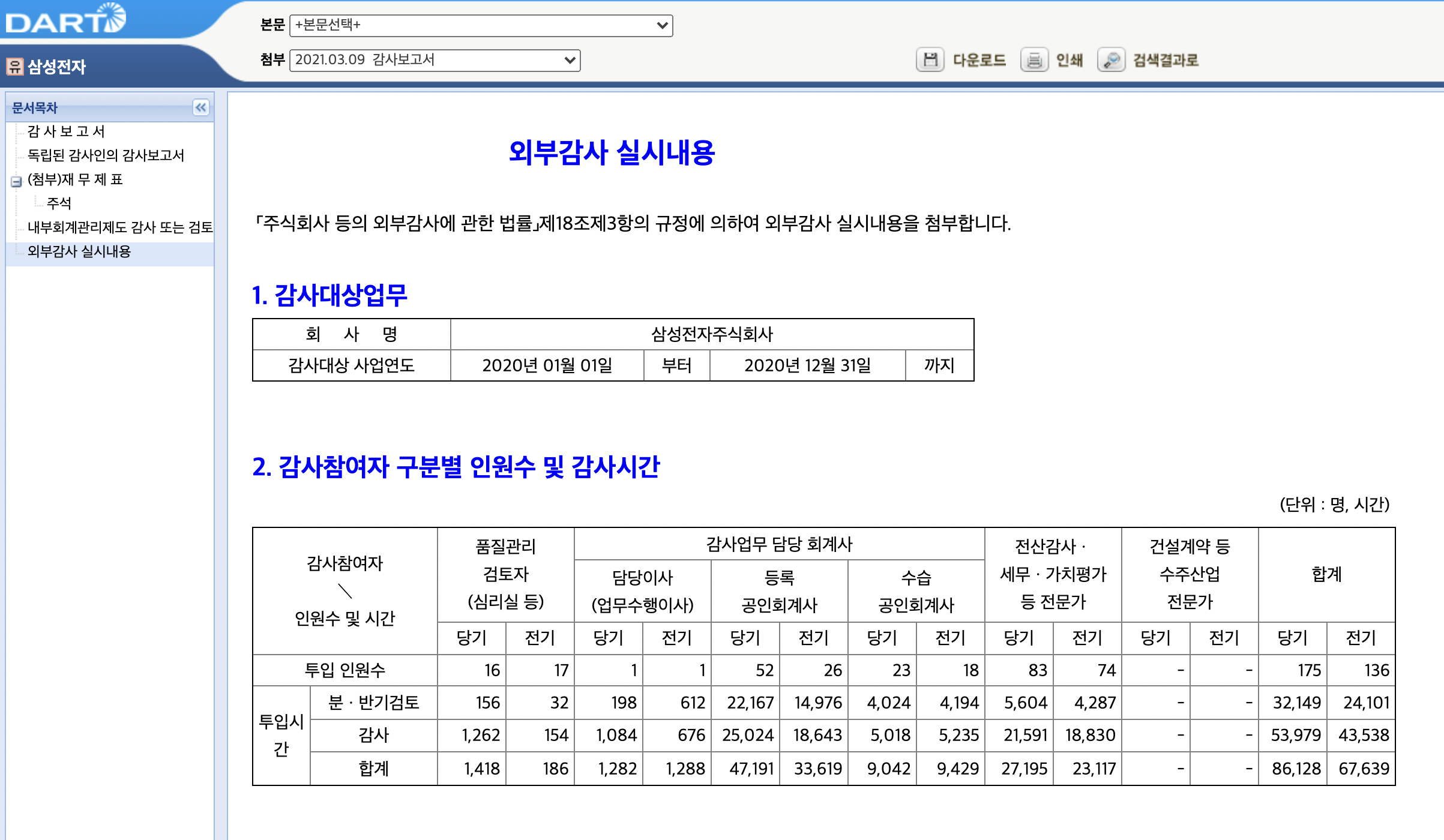This screenshot has width=1444, height=840.
Task: Click the 건설계약 등 수주산업 전문가 header
Action: (1190, 574)
